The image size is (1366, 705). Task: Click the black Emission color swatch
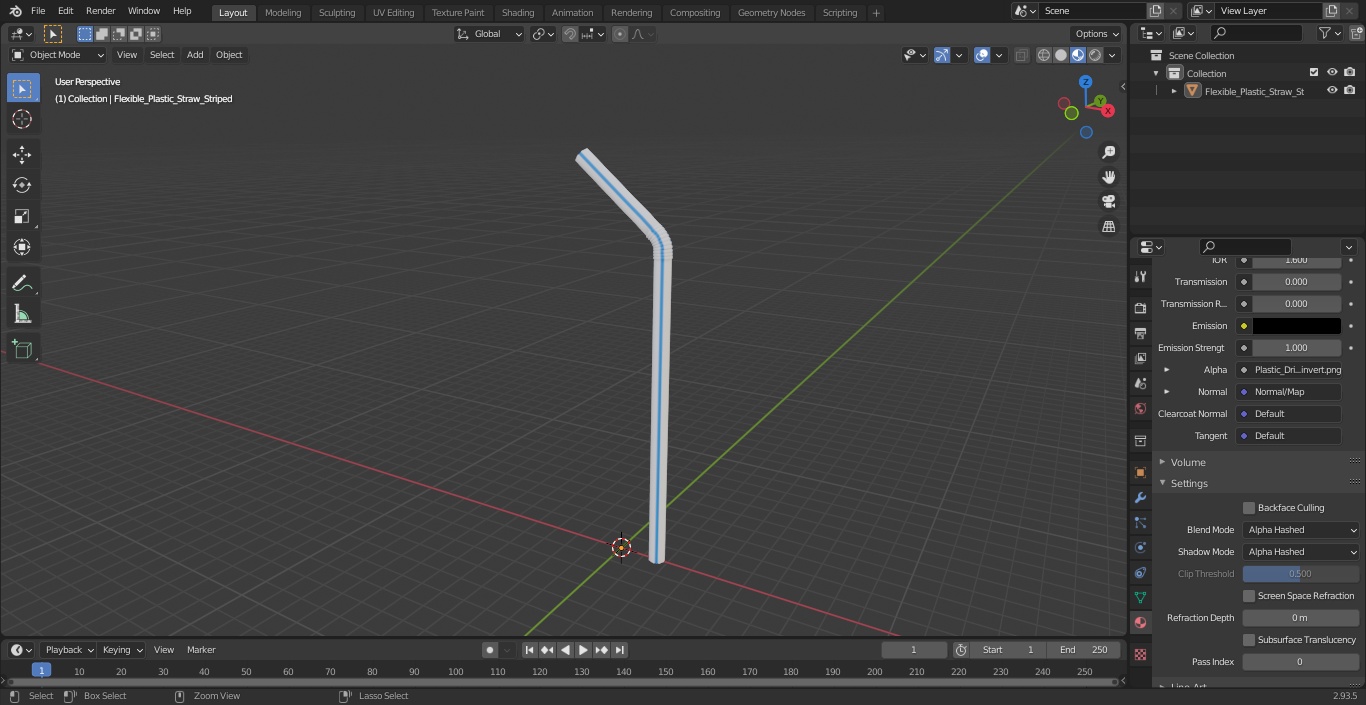(x=1296, y=326)
